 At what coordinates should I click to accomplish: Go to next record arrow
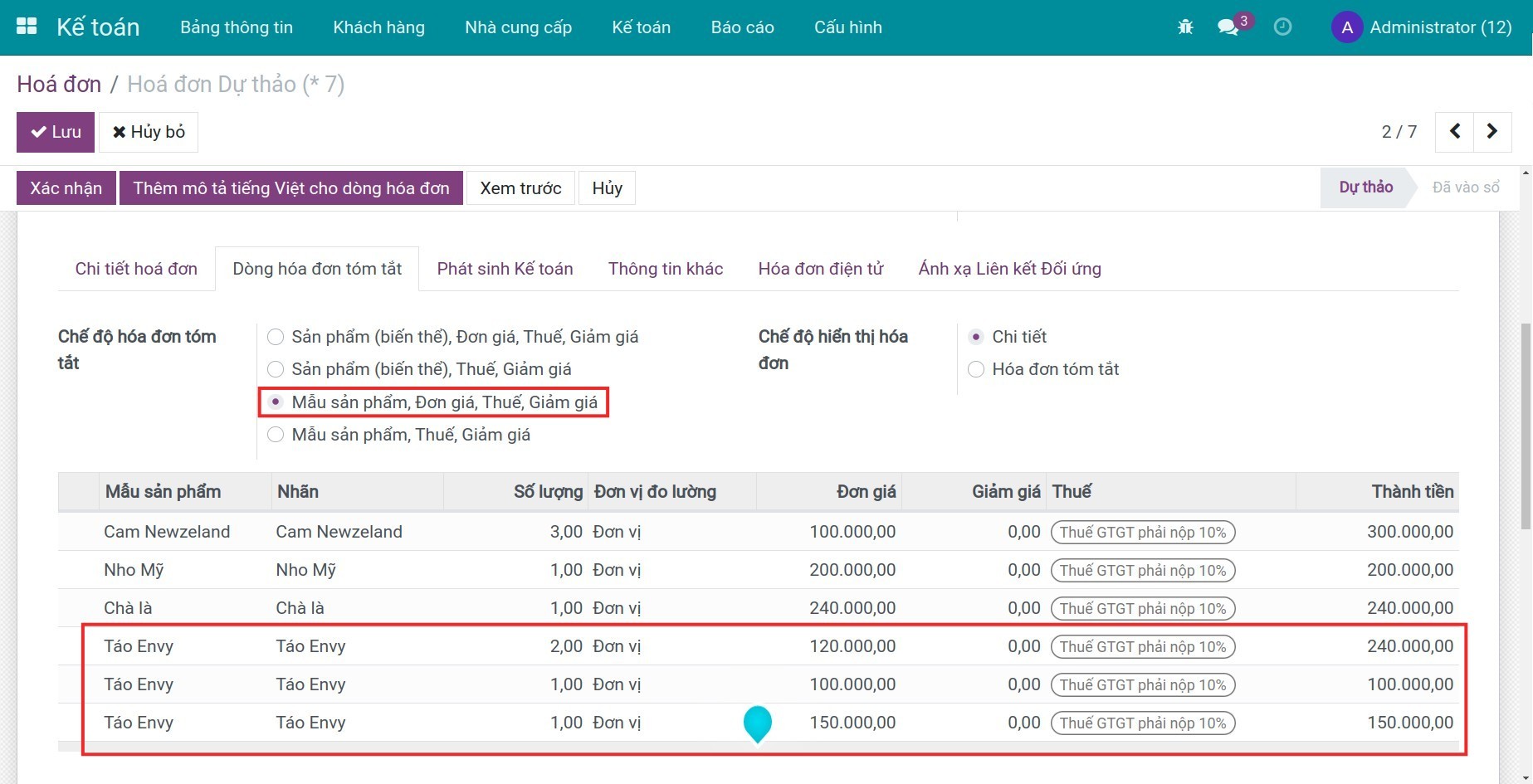pyautogui.click(x=1492, y=131)
